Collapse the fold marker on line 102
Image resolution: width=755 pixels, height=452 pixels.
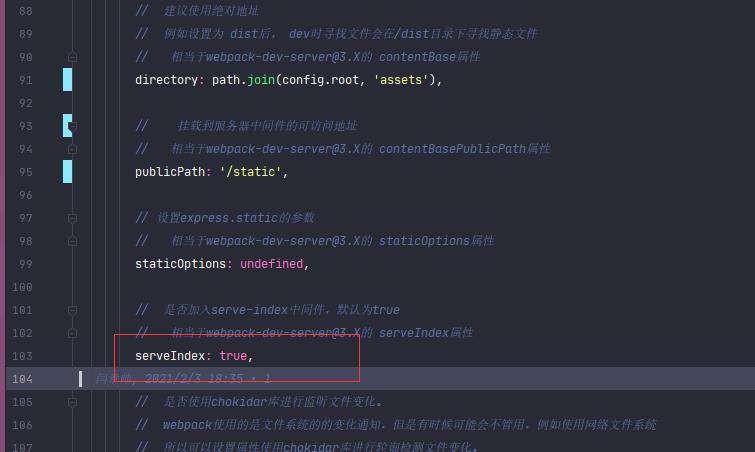pos(72,333)
